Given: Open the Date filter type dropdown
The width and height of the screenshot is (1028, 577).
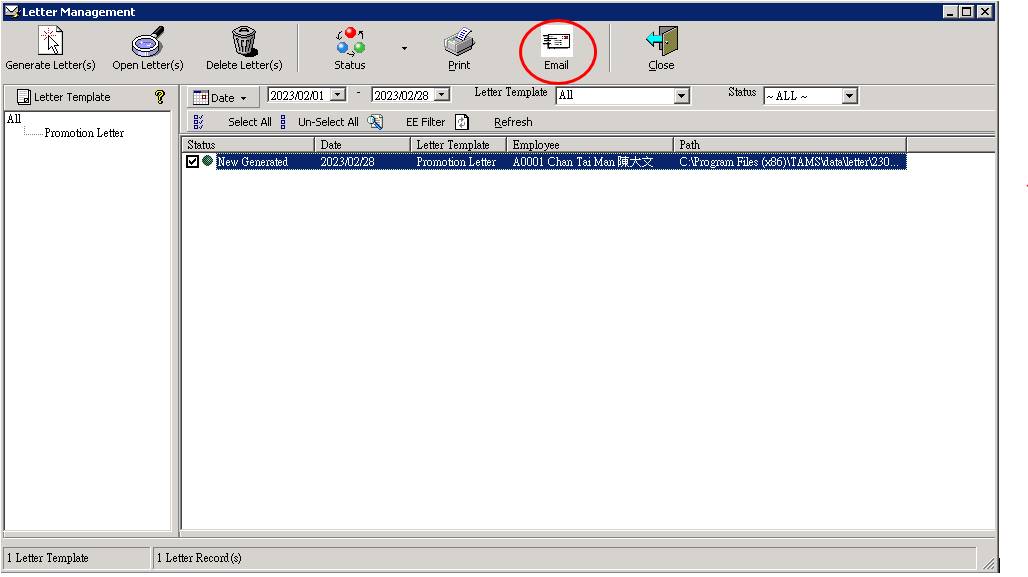Looking at the screenshot, I should (222, 98).
